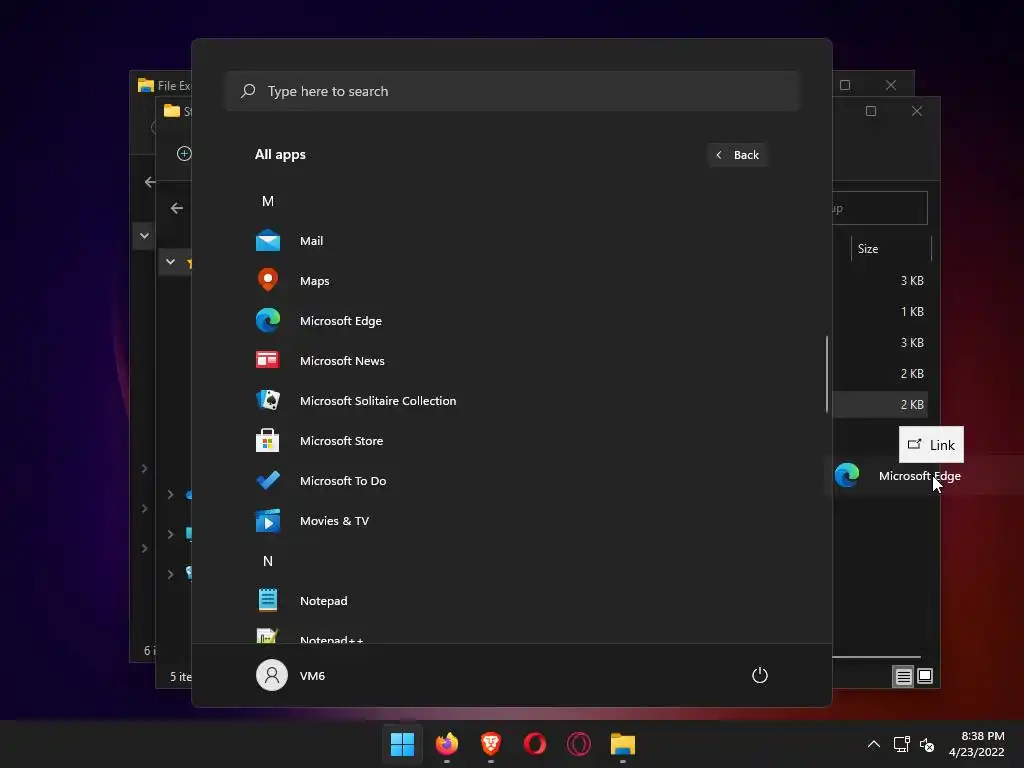
Task: Select the highlighted 2 KB file row
Action: tap(880, 405)
